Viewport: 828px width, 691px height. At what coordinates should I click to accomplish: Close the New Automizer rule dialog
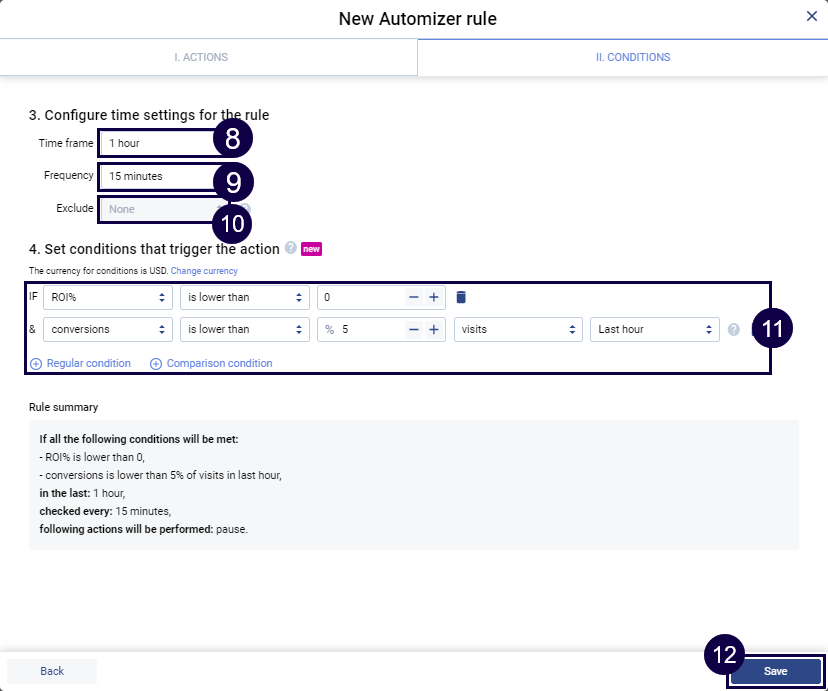tap(811, 16)
